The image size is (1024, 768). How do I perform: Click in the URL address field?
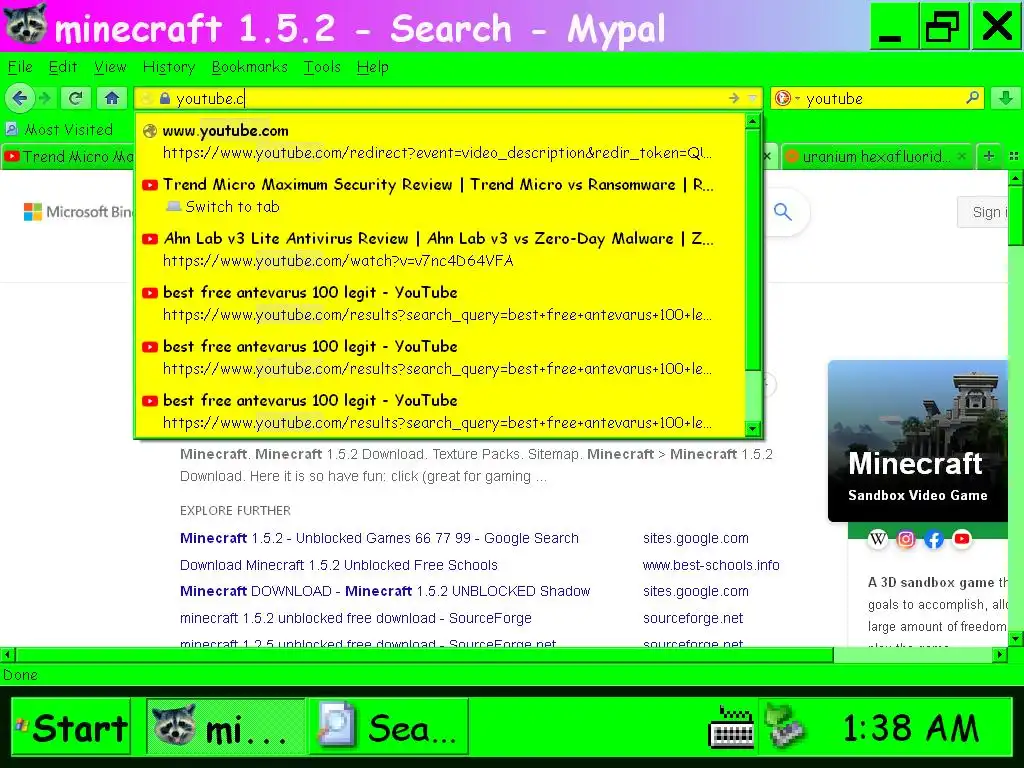tap(448, 99)
